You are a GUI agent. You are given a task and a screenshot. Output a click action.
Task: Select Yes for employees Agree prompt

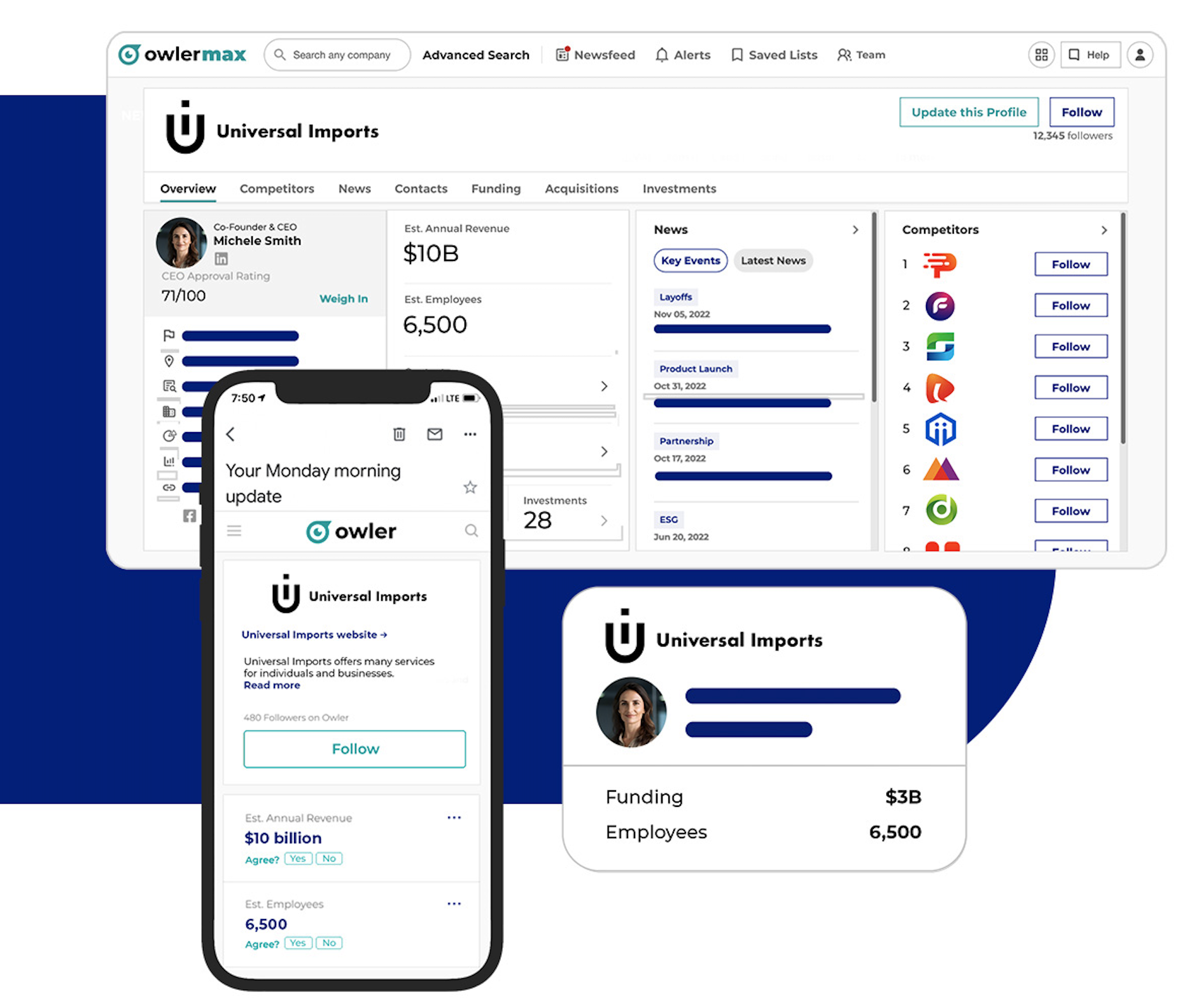[x=298, y=943]
